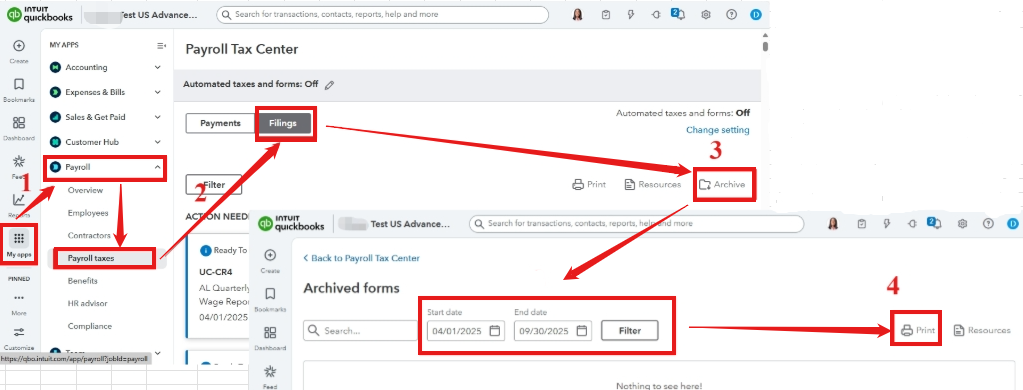Open Bookmarks in Archived forms window sidebar
The image size is (1023, 390).
[270, 299]
